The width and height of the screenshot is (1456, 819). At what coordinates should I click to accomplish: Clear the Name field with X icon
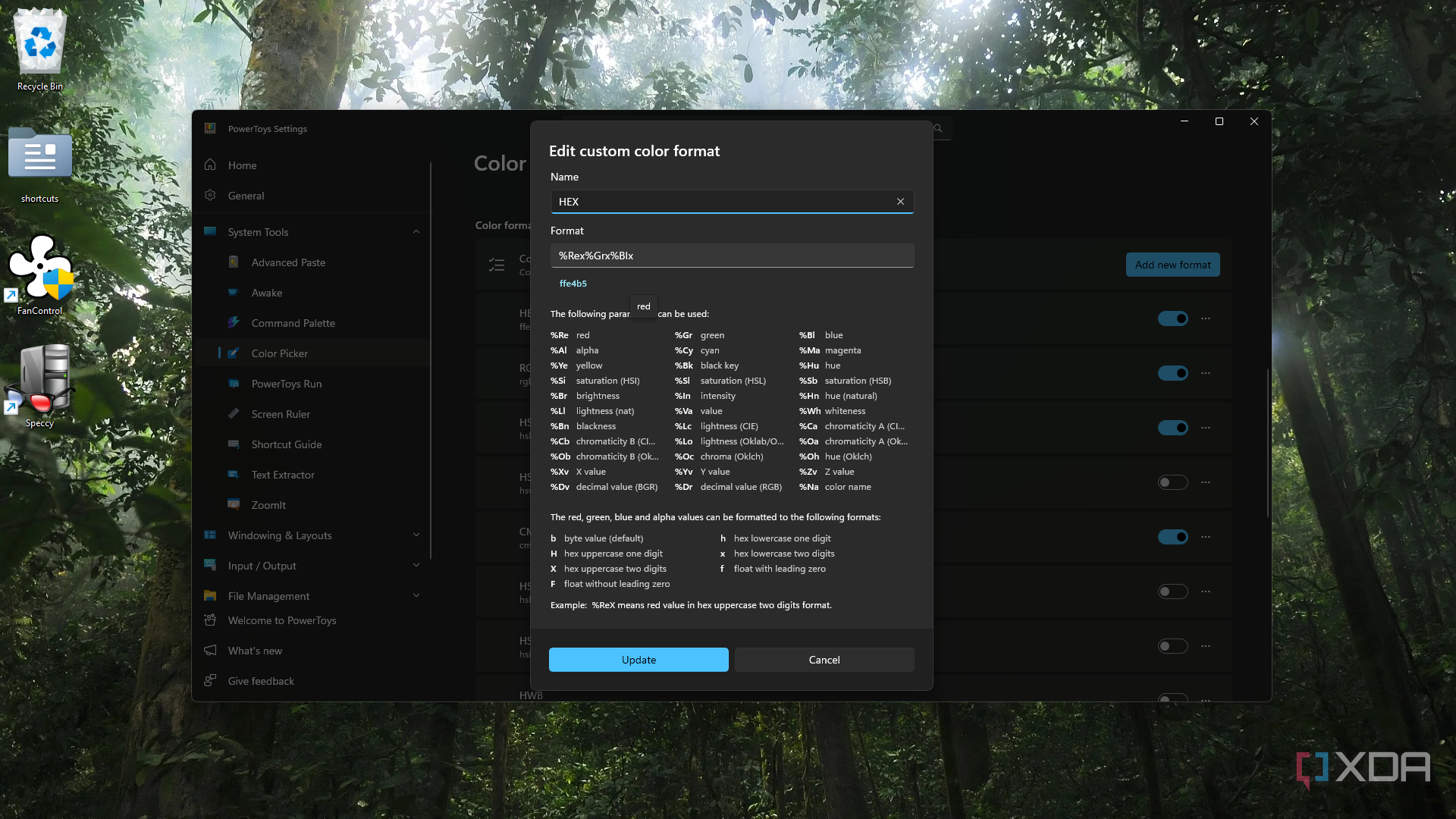[x=900, y=201]
